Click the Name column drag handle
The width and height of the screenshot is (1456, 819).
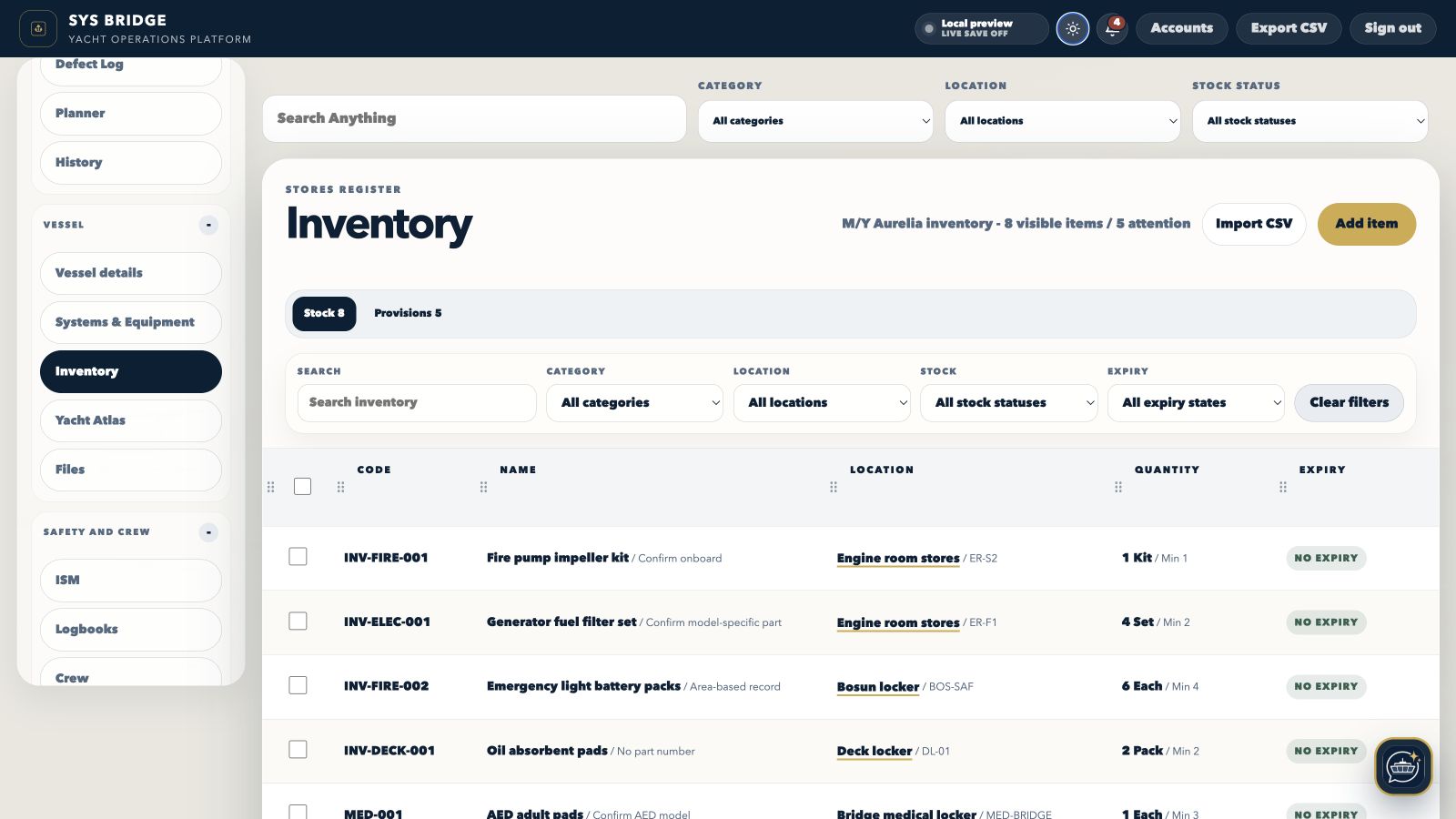click(x=483, y=487)
